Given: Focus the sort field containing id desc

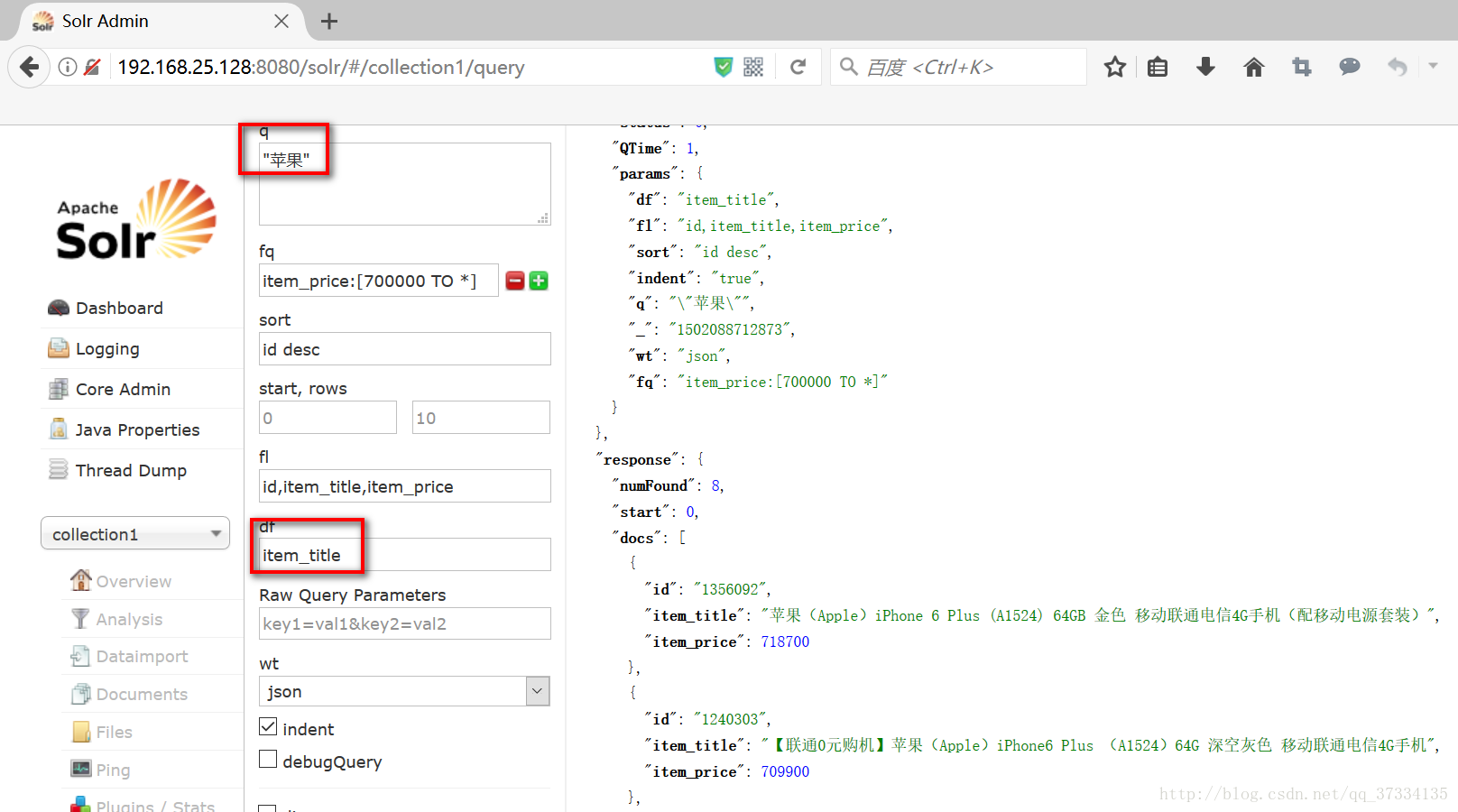Looking at the screenshot, I should click(405, 349).
